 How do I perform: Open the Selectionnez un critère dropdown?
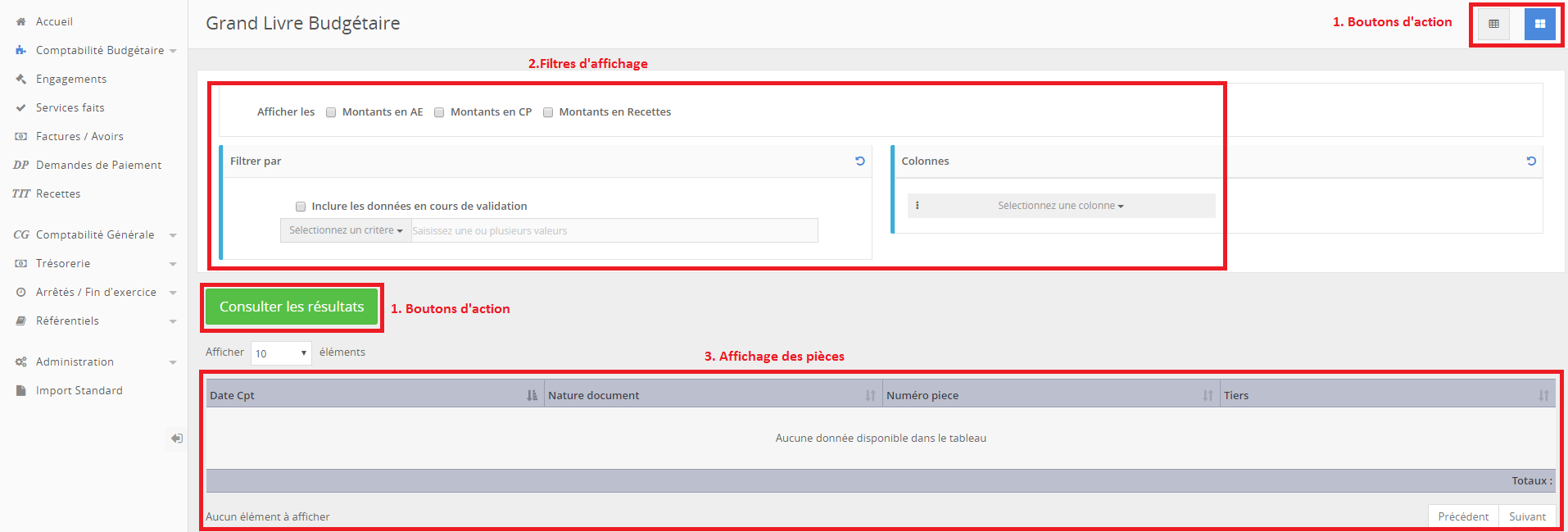345,230
